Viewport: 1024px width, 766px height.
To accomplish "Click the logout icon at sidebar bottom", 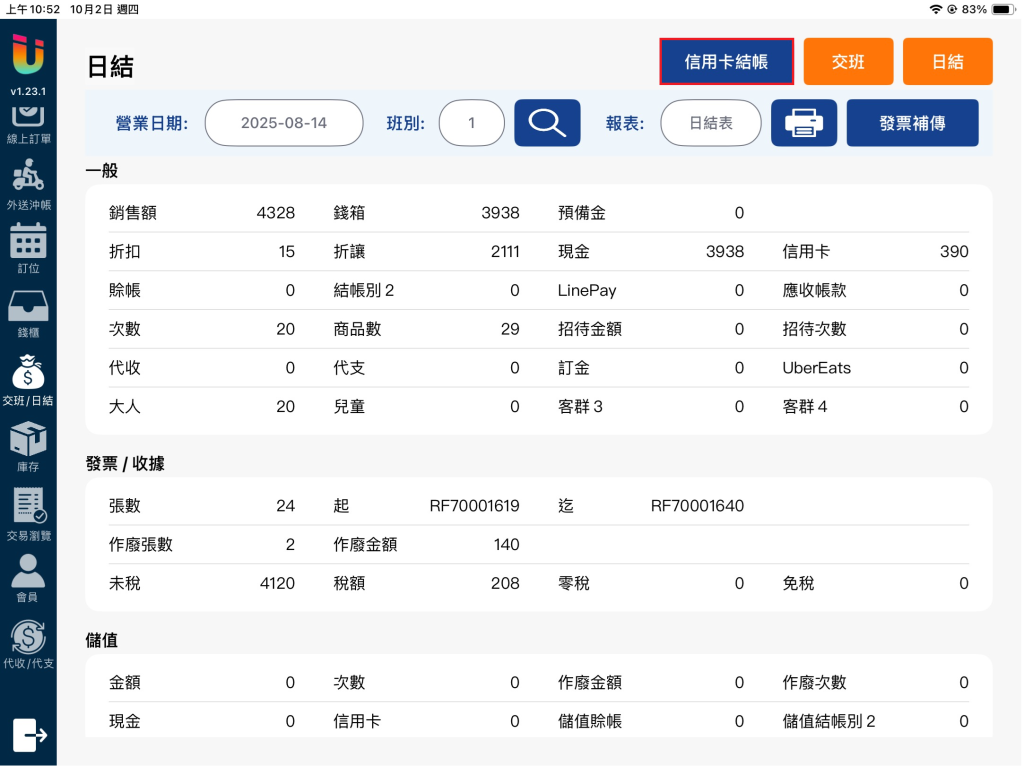I will click(x=29, y=735).
